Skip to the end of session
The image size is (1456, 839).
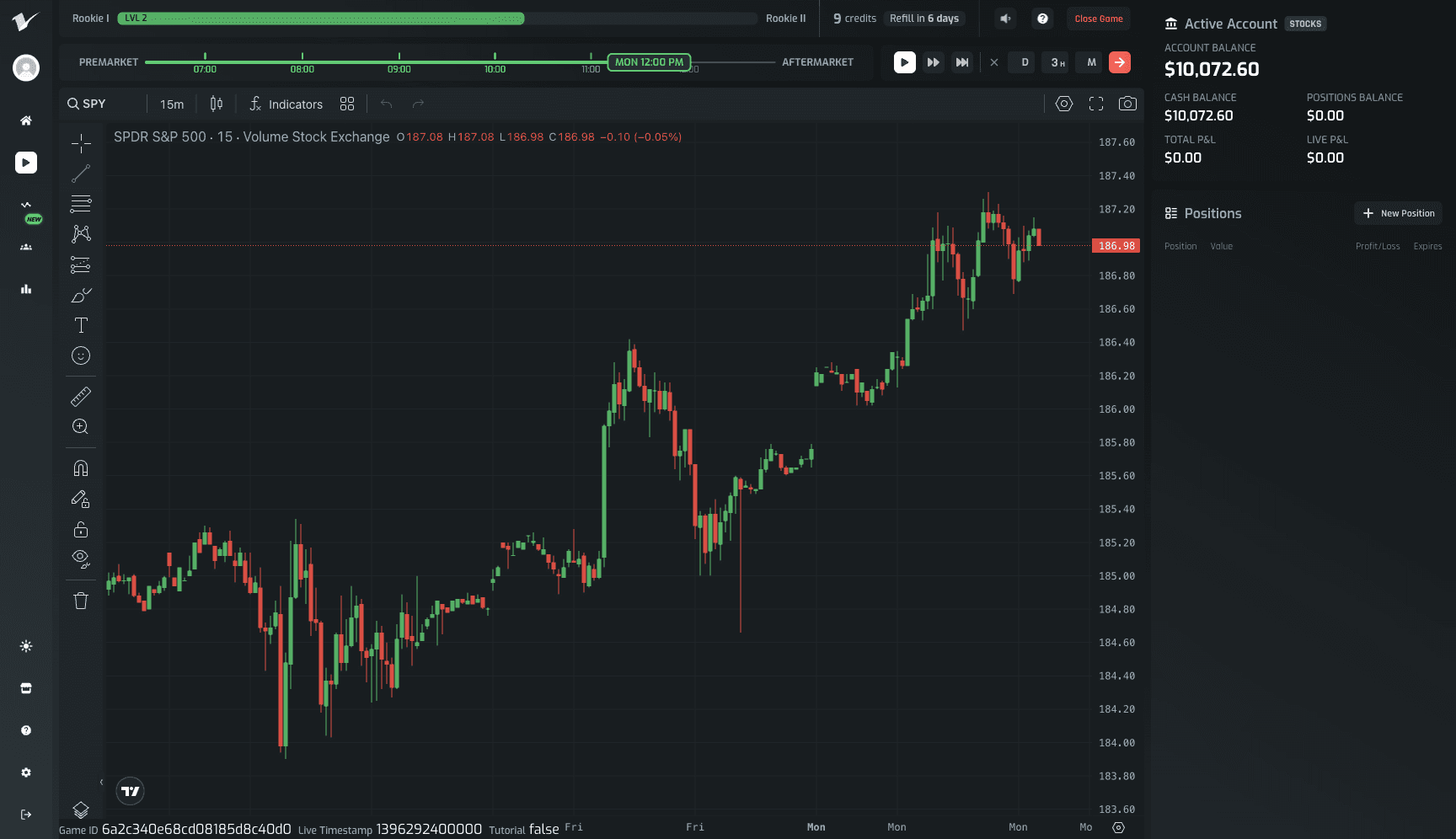[x=962, y=62]
